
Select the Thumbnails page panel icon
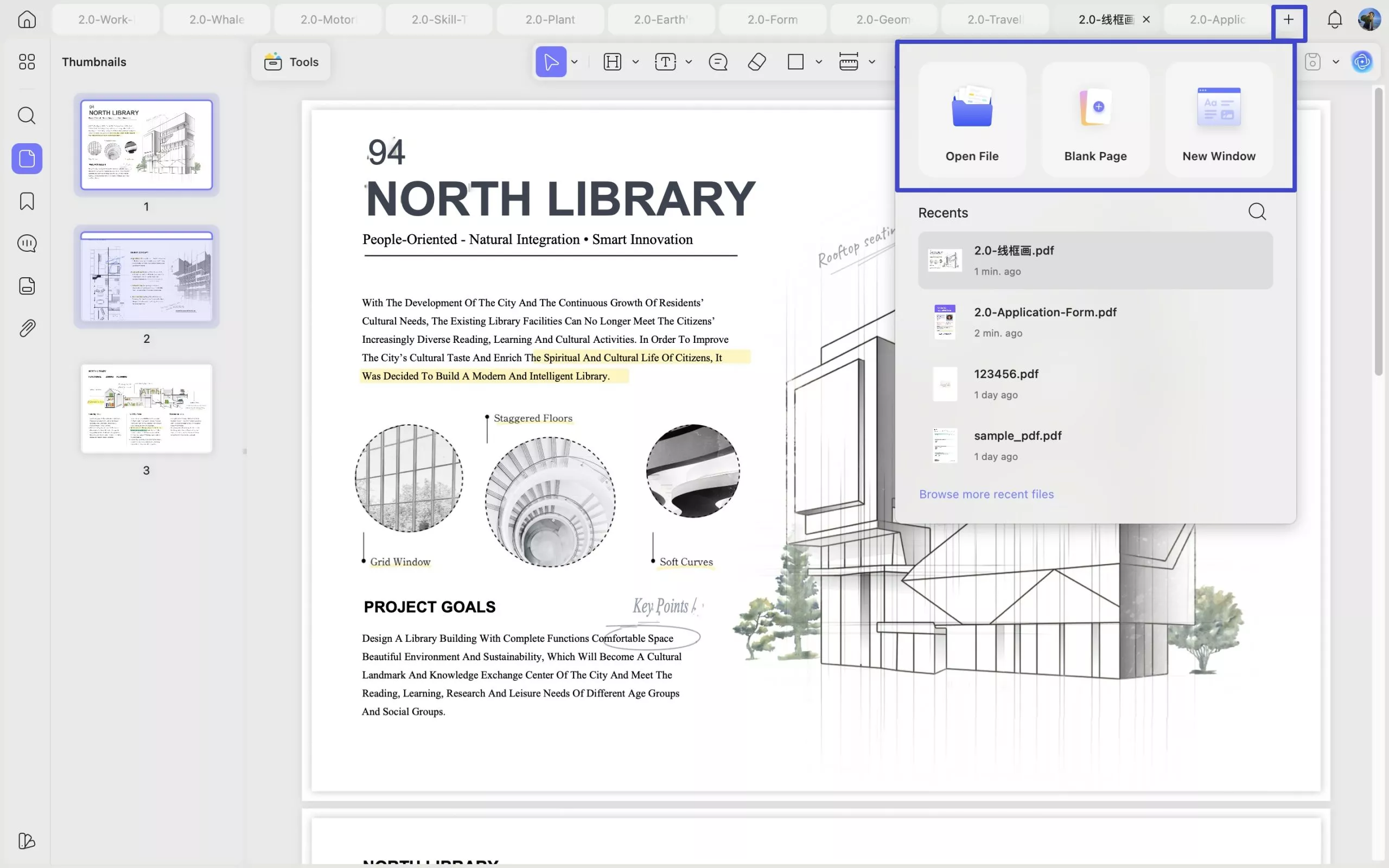[x=27, y=158]
